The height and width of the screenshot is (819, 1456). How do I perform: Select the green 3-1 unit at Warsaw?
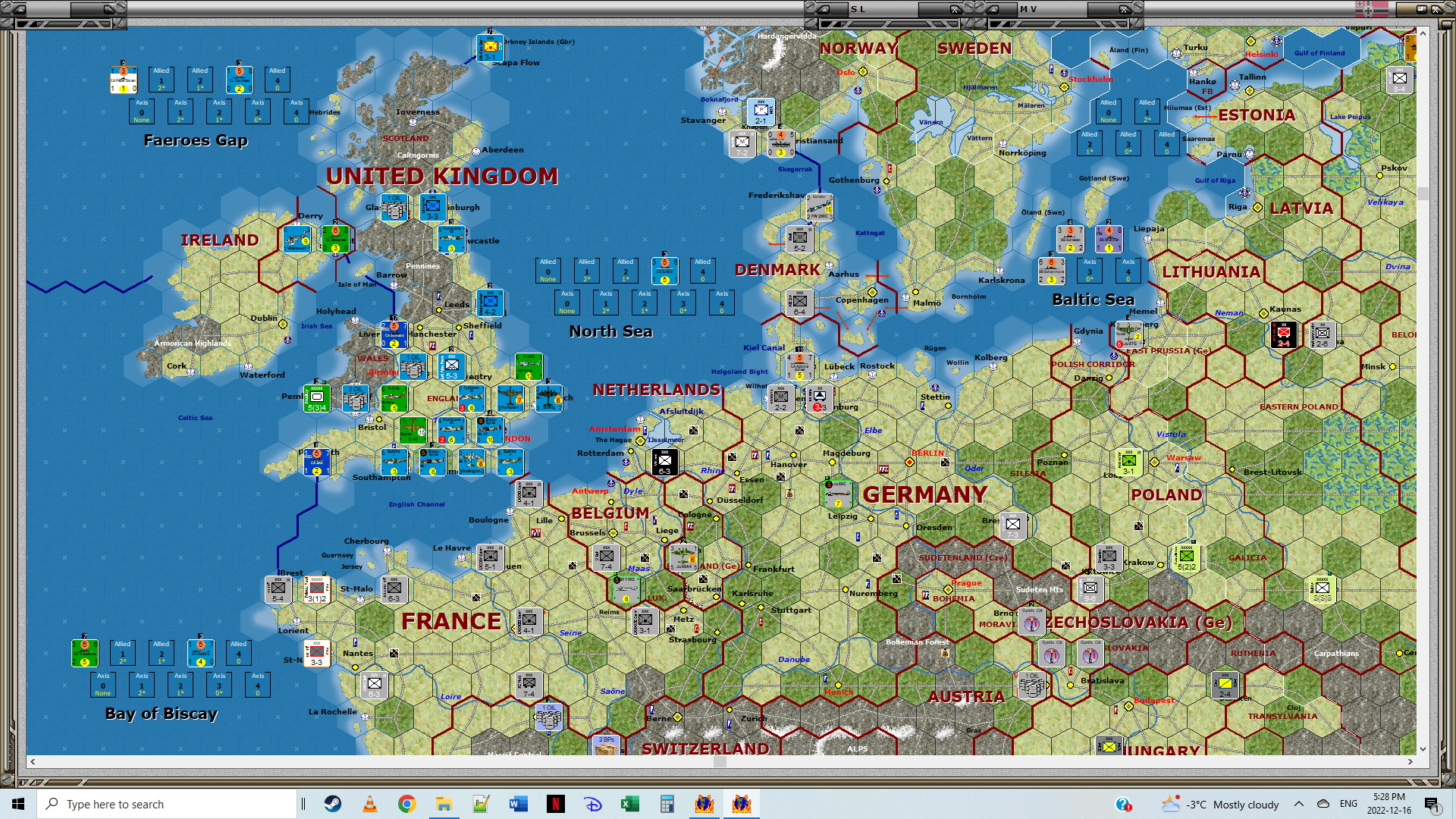point(1129,462)
